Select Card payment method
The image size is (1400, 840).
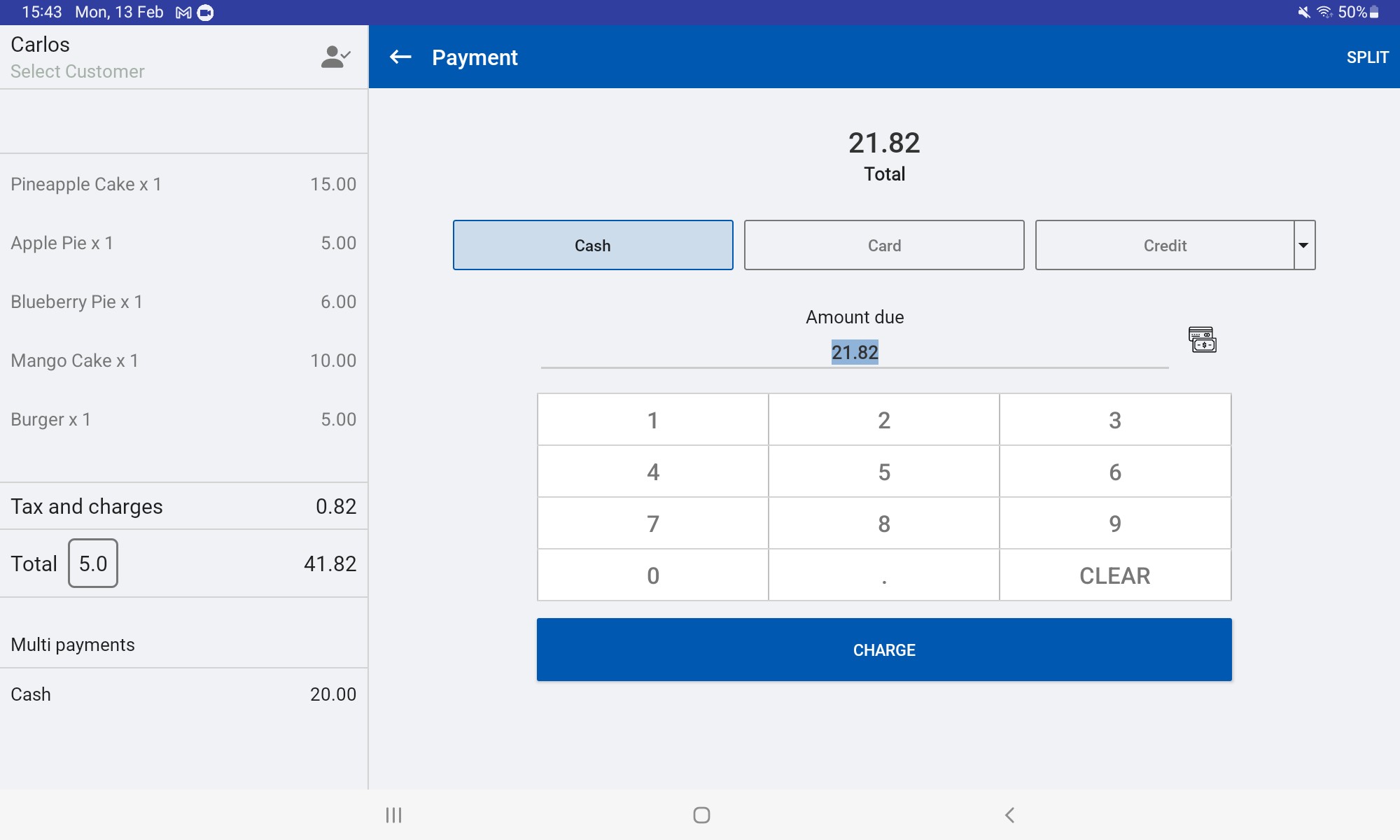click(x=883, y=245)
